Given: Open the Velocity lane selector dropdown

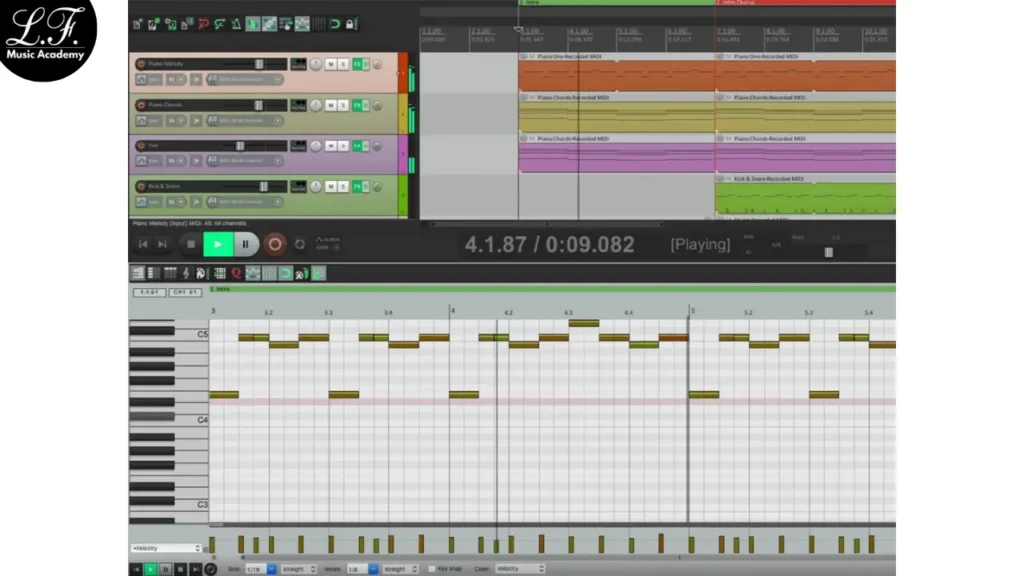Looking at the screenshot, I should [167, 548].
